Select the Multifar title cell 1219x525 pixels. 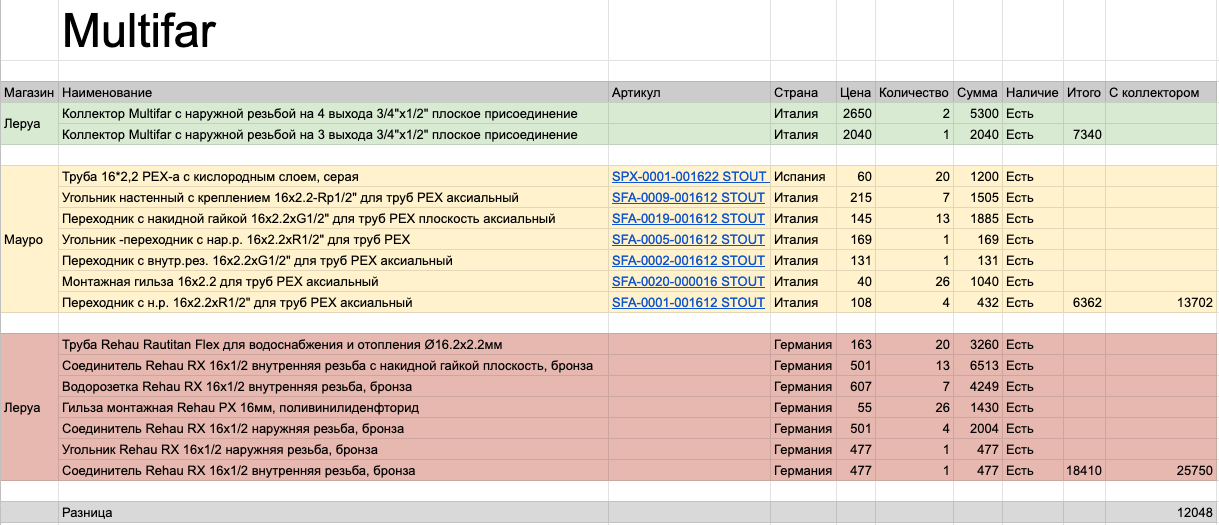[x=334, y=31]
